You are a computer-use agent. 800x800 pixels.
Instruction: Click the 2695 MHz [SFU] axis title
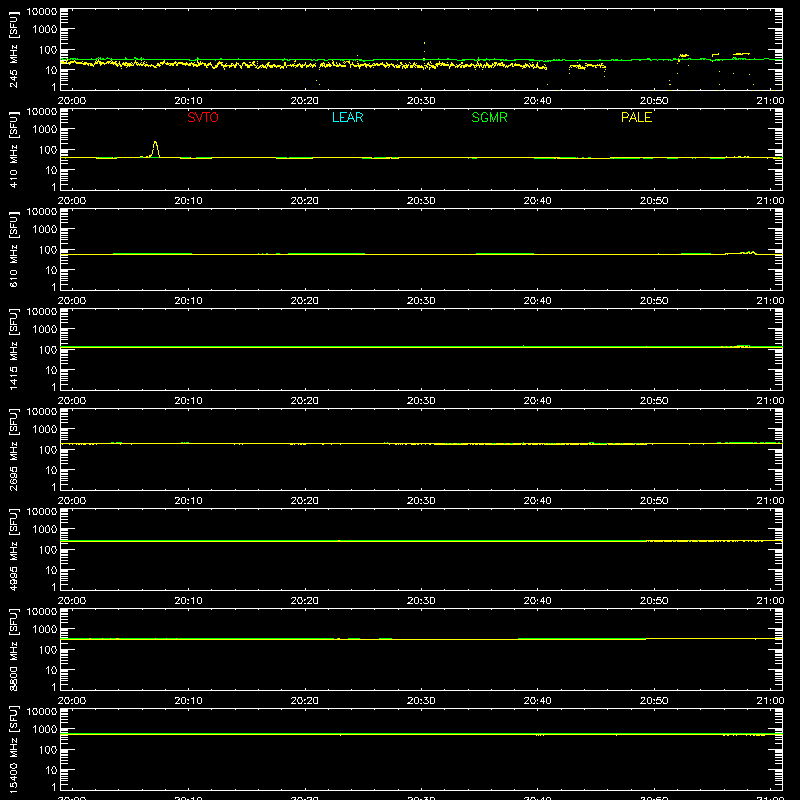point(13,449)
